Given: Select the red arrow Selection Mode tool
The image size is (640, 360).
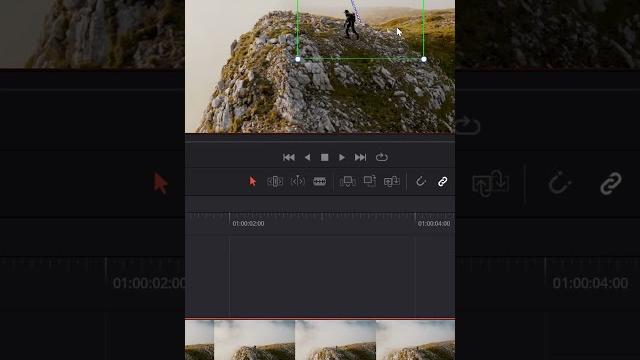Looking at the screenshot, I should (x=253, y=181).
